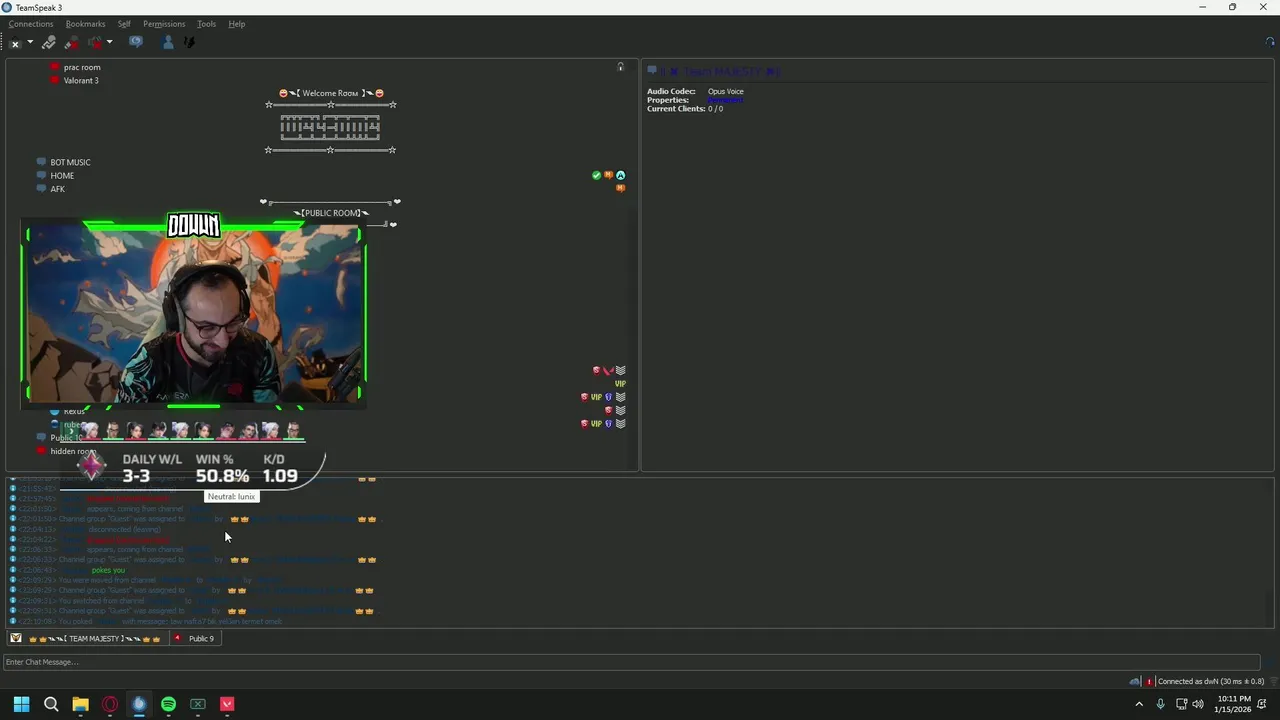Select the BOT MUSIC channel
This screenshot has width=1280, height=720.
click(x=70, y=162)
